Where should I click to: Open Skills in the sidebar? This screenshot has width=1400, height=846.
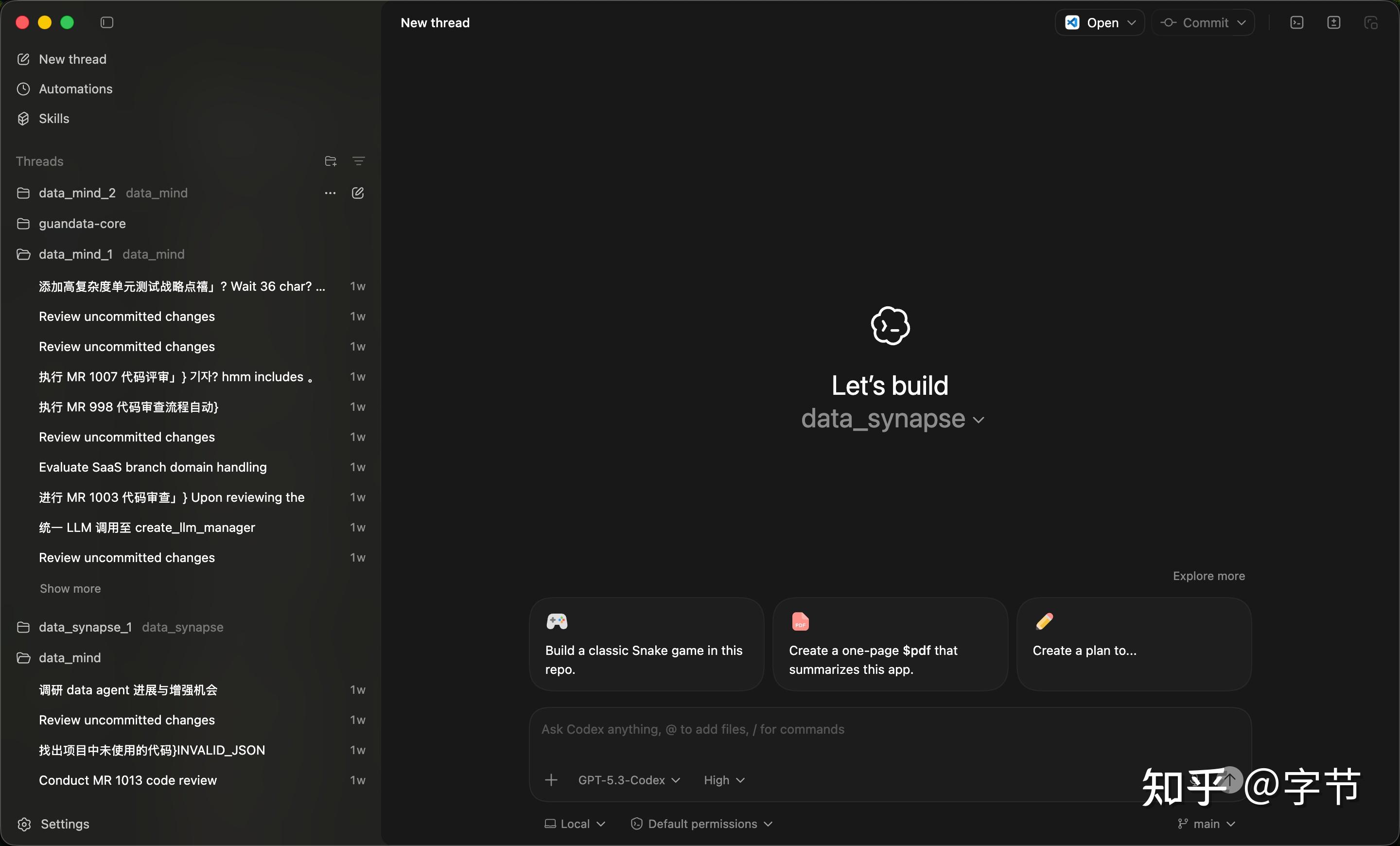click(x=54, y=118)
